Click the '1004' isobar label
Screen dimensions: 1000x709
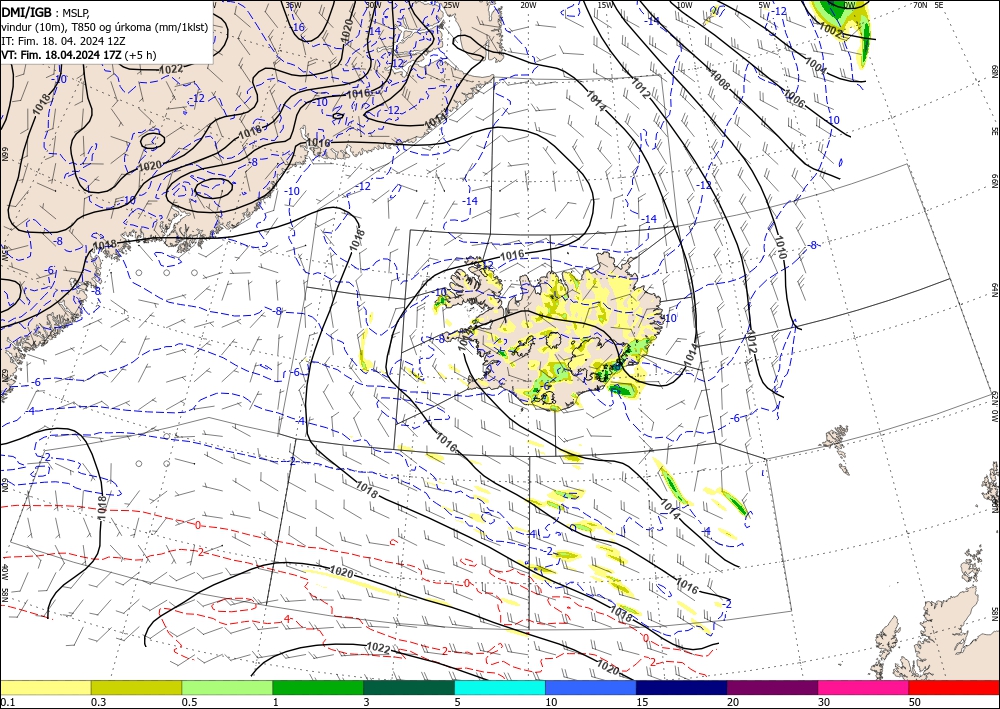816,66
